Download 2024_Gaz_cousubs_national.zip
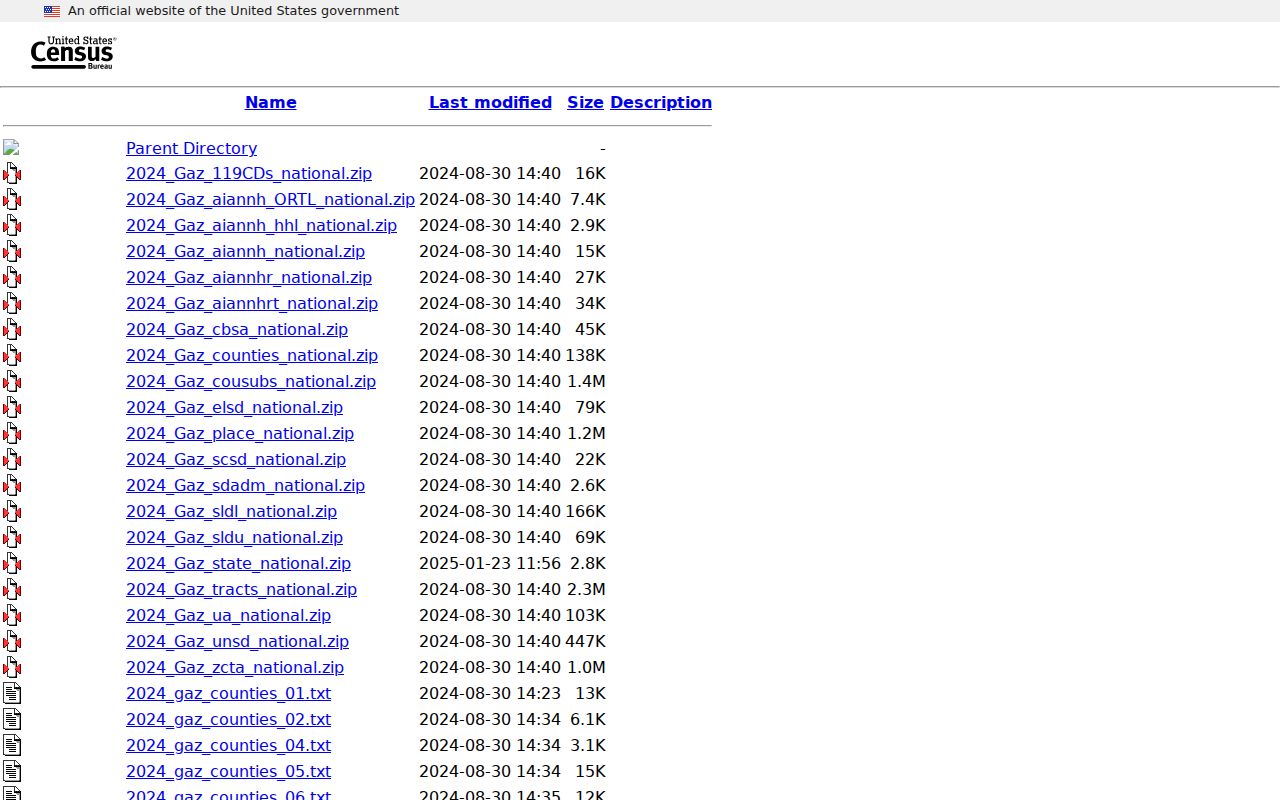 pyautogui.click(x=251, y=382)
